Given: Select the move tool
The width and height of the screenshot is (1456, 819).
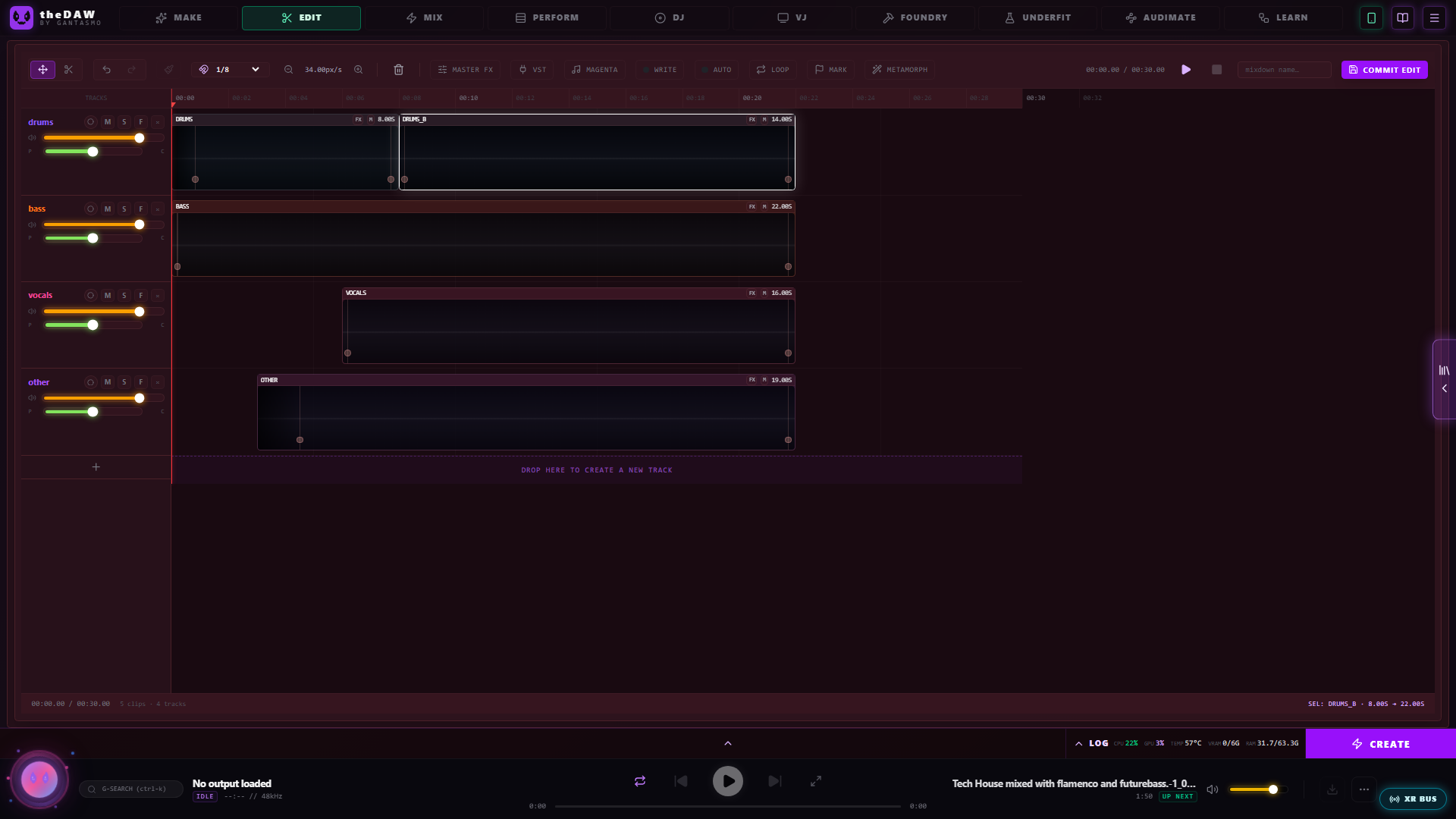Looking at the screenshot, I should coord(42,70).
